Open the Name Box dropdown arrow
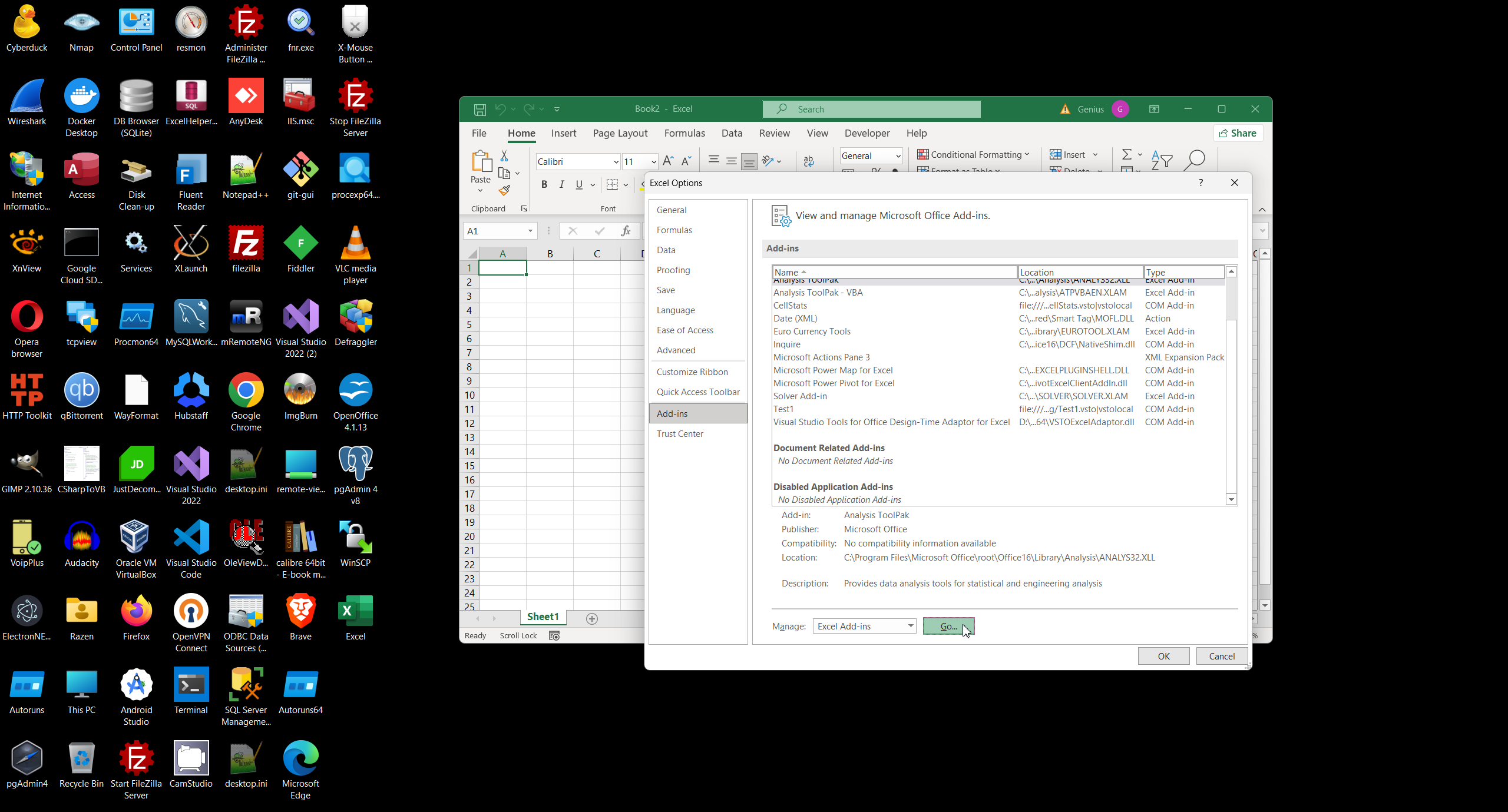Image resolution: width=1508 pixels, height=812 pixels. tap(530, 231)
